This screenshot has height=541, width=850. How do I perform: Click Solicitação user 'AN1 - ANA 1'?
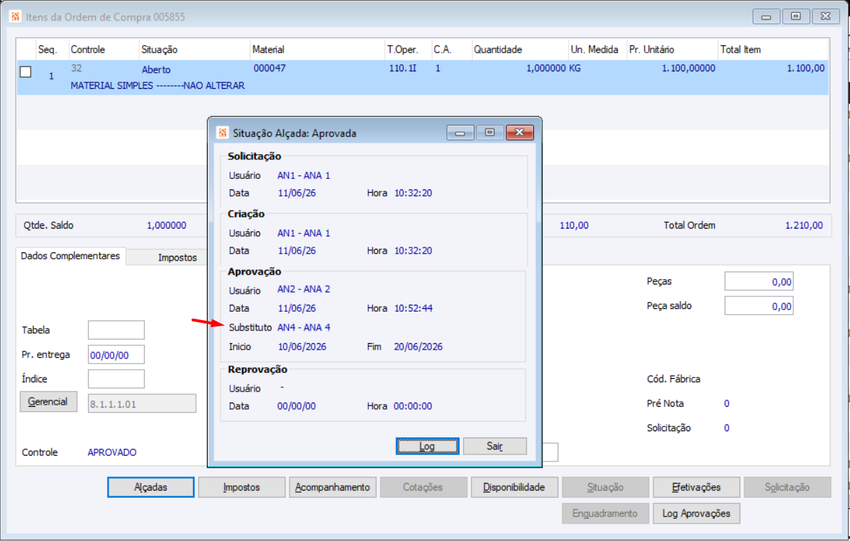tap(304, 175)
